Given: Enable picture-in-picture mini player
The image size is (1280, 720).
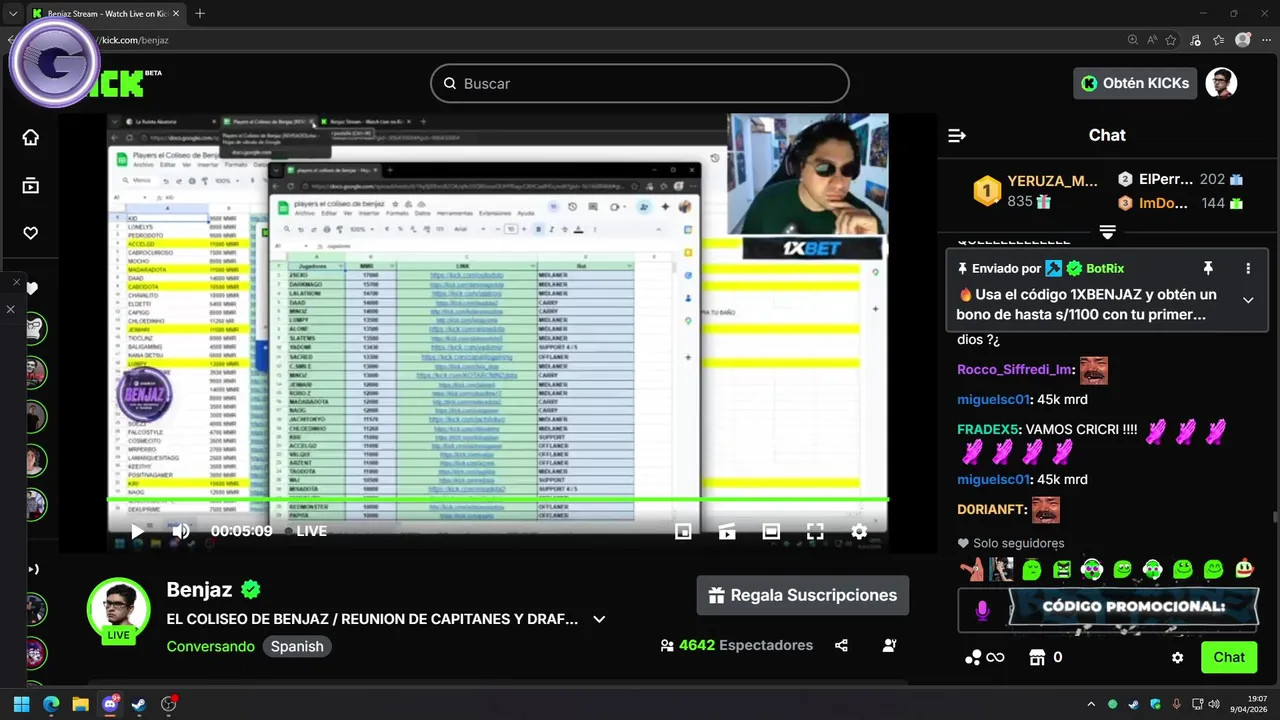Looking at the screenshot, I should pyautogui.click(x=683, y=532).
